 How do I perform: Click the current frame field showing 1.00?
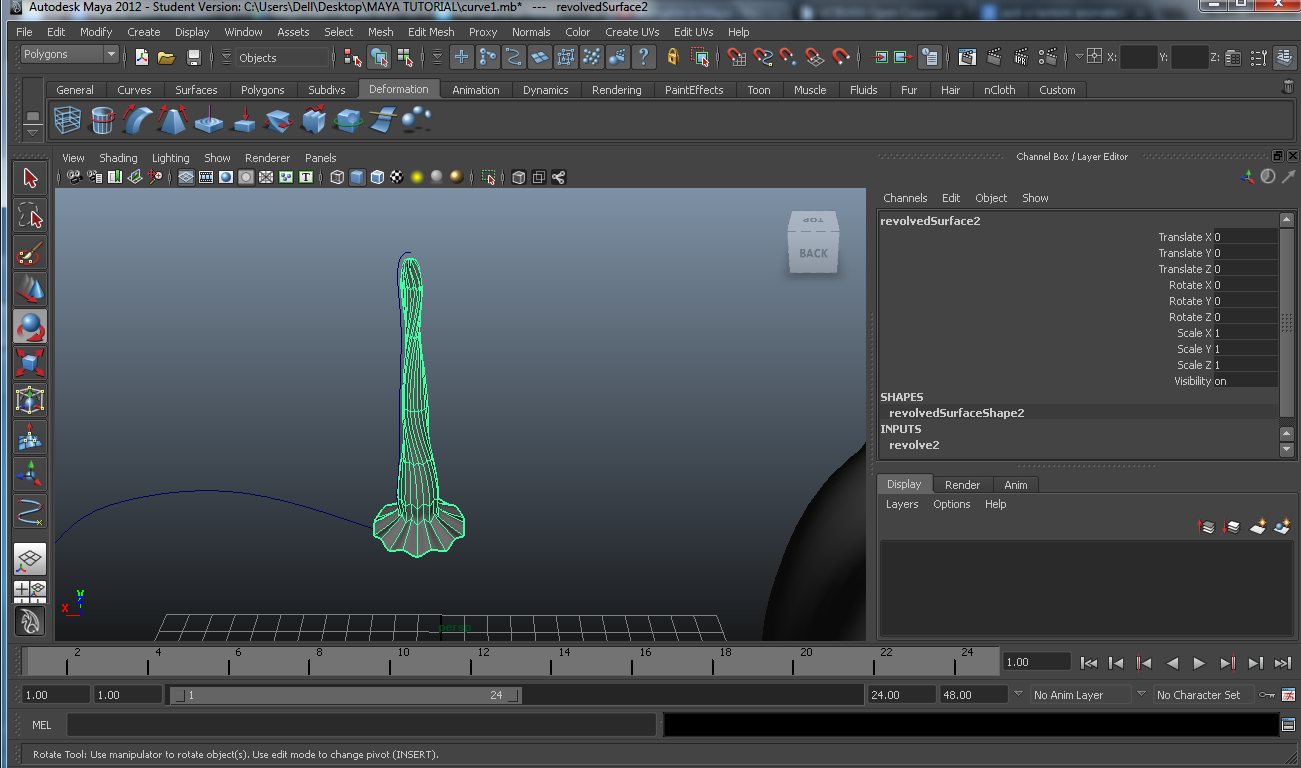coord(1037,662)
